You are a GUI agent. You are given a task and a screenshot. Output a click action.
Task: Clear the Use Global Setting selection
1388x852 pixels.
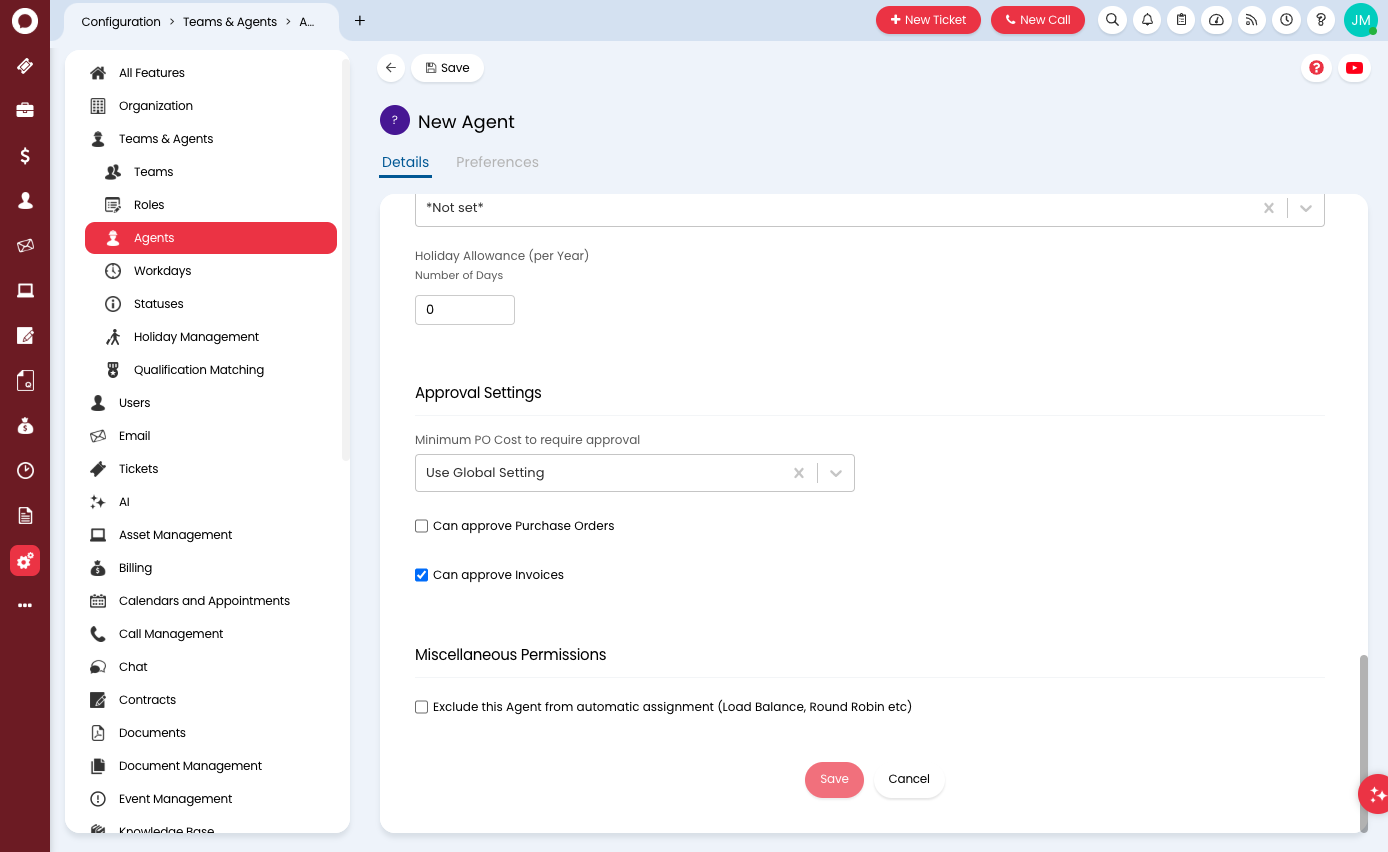coord(799,473)
